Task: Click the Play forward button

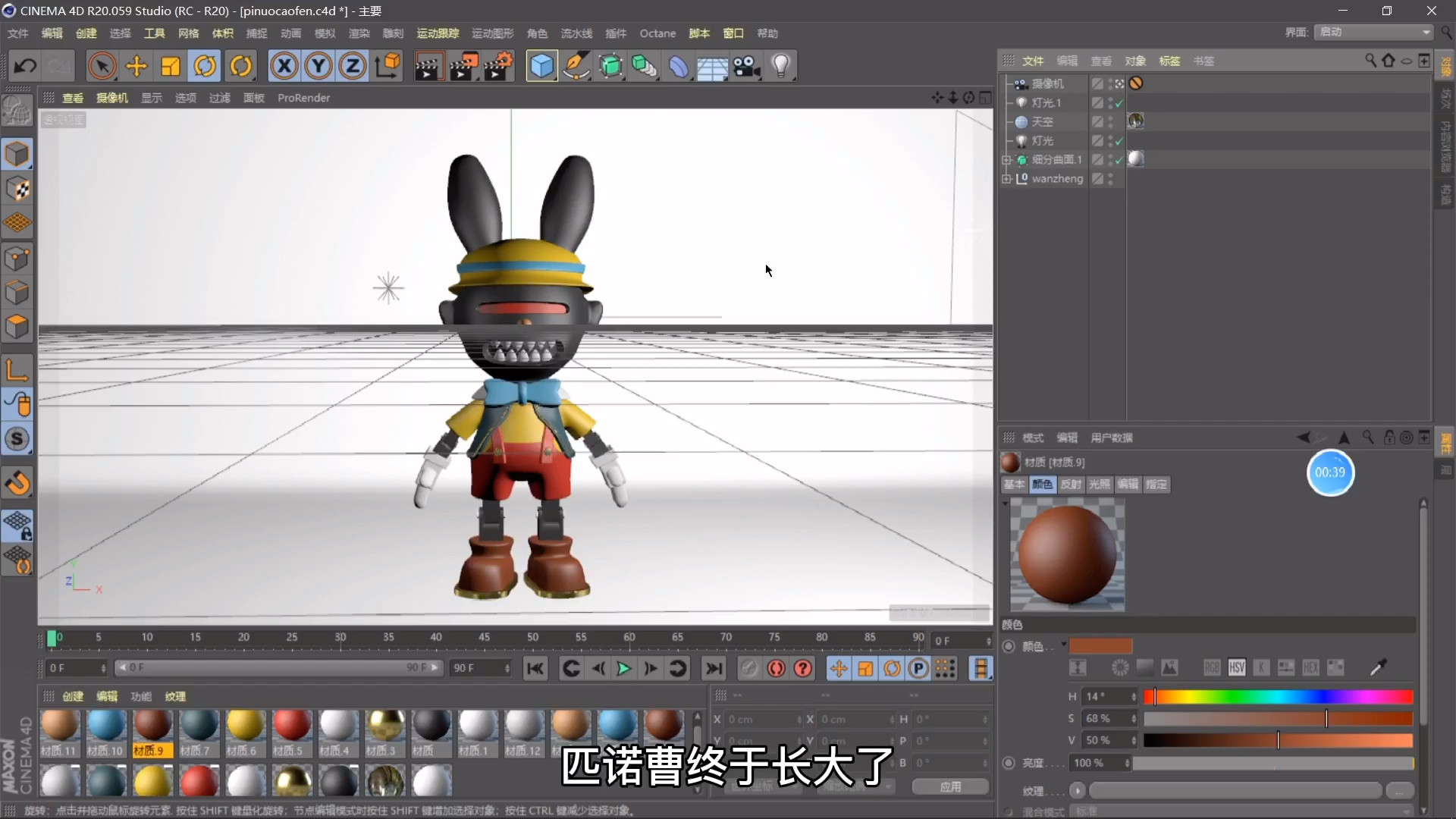Action: 623,668
